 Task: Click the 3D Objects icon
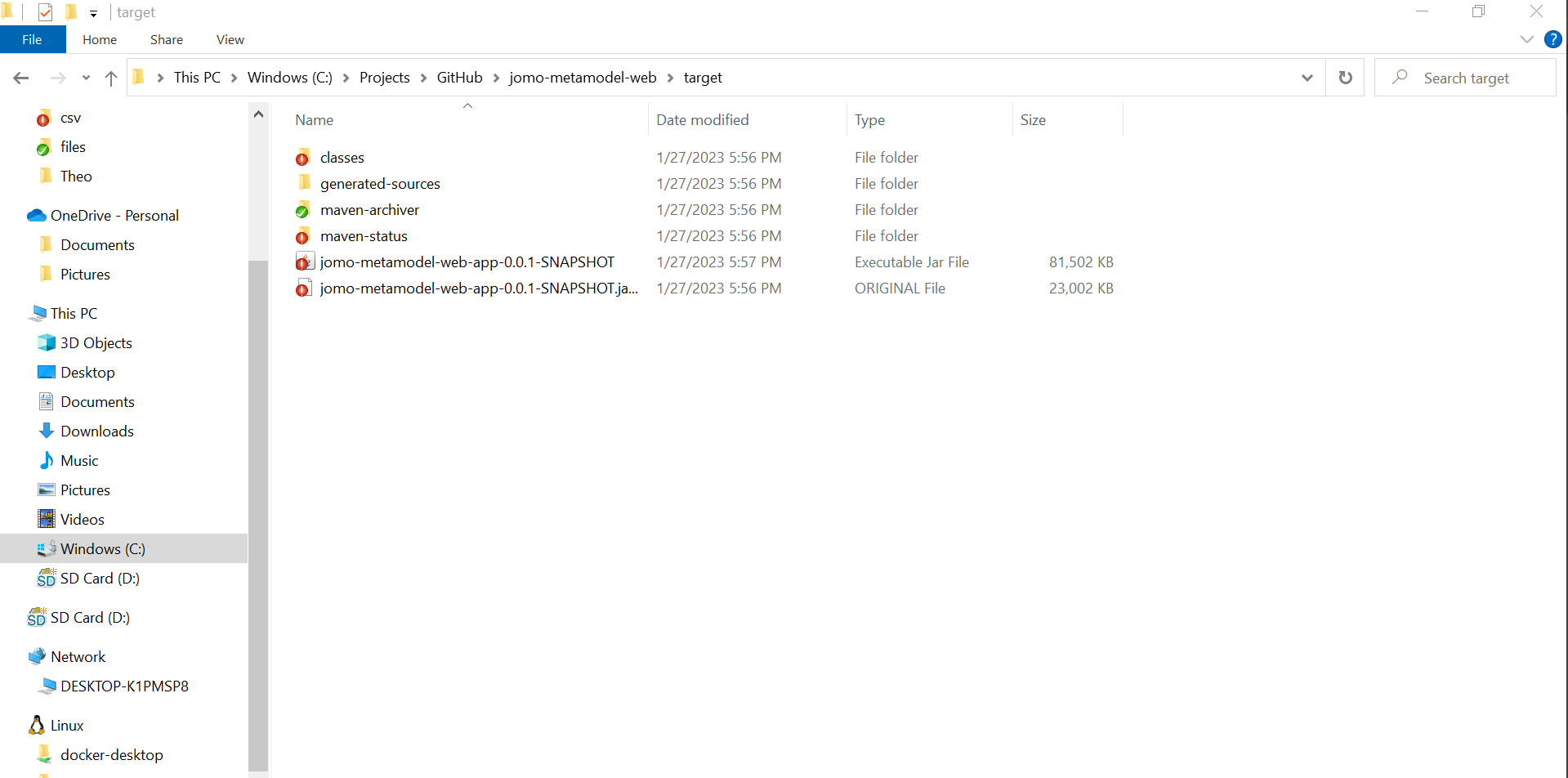47,343
